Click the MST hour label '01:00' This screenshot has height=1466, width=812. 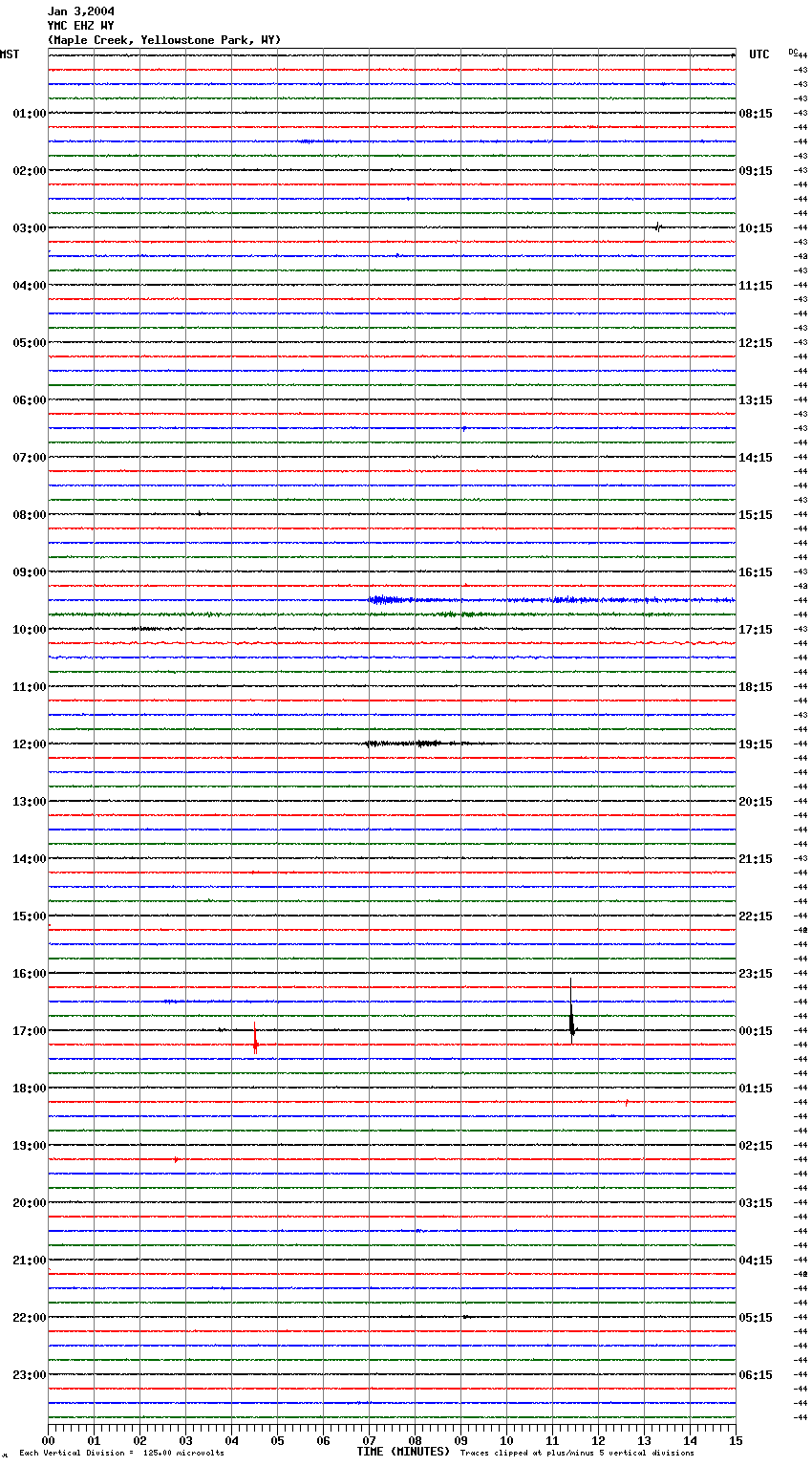pos(30,114)
